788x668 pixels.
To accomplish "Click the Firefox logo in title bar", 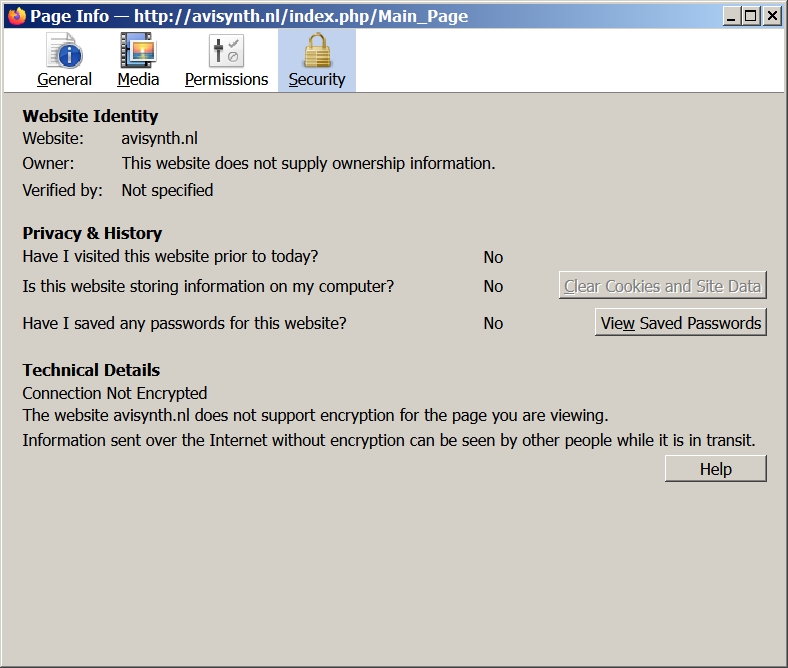I will 17,16.
